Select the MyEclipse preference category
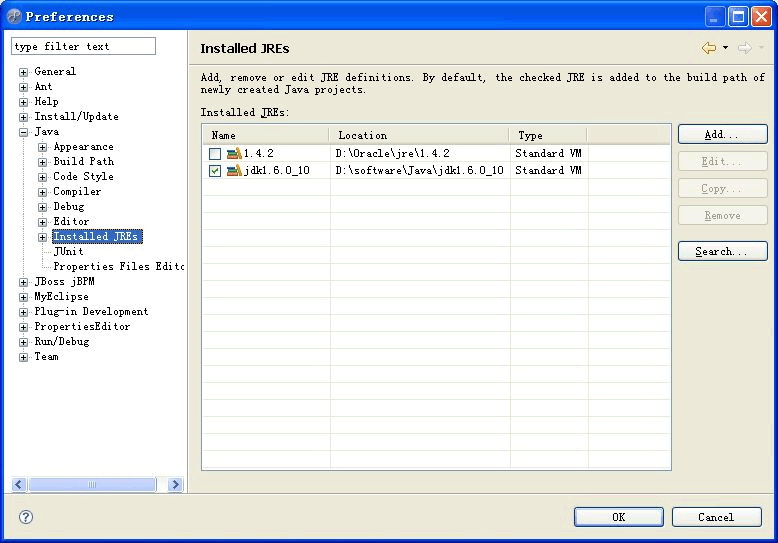The height and width of the screenshot is (543, 778). [x=62, y=297]
